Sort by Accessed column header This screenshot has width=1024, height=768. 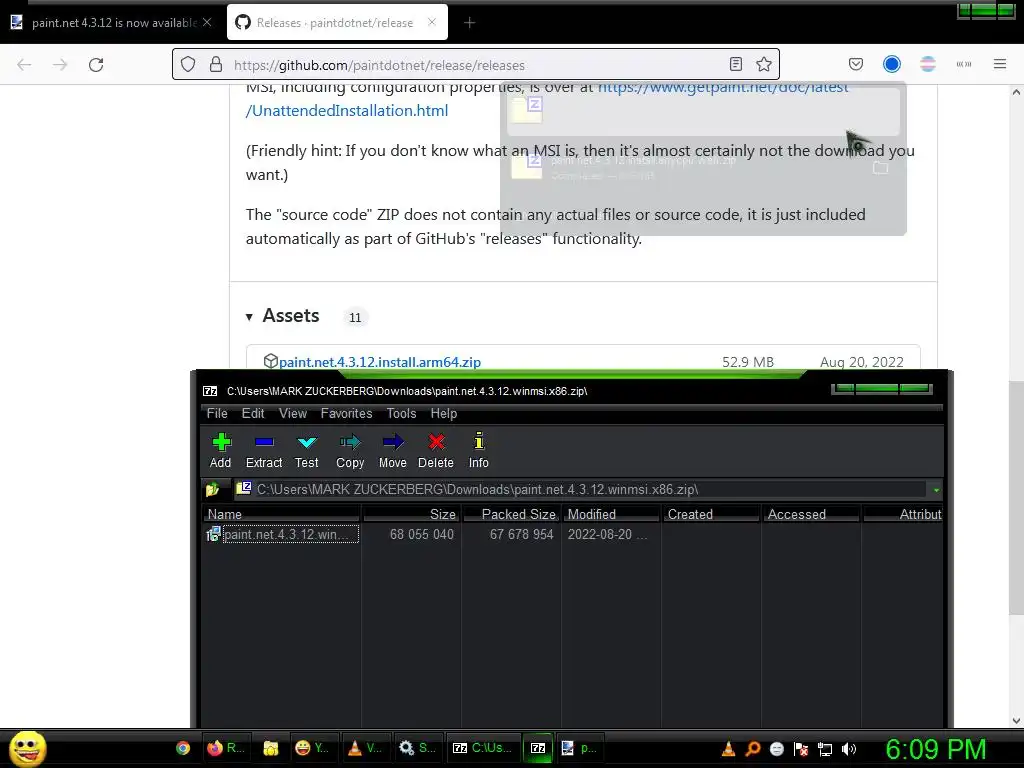pyautogui.click(x=811, y=514)
